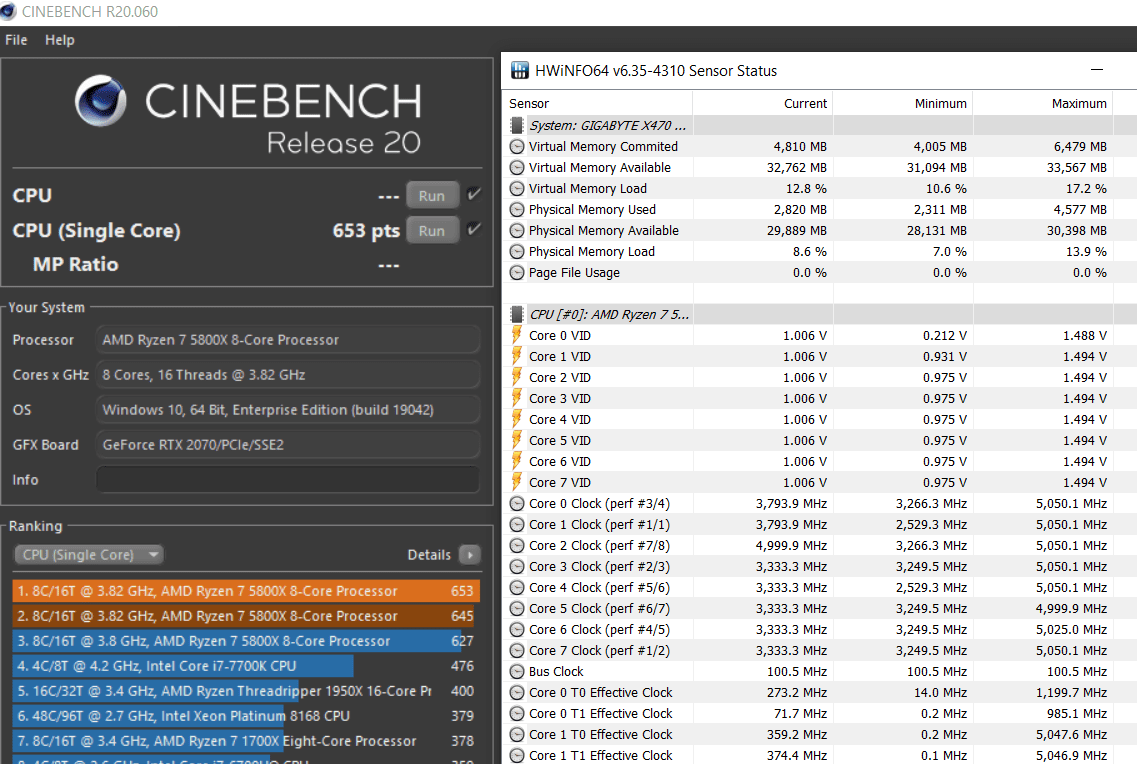Screen dimensions: 1137x764
Task: Click the clock icon for Core 4 Clock (perf #5/6)
Action: click(x=517, y=588)
